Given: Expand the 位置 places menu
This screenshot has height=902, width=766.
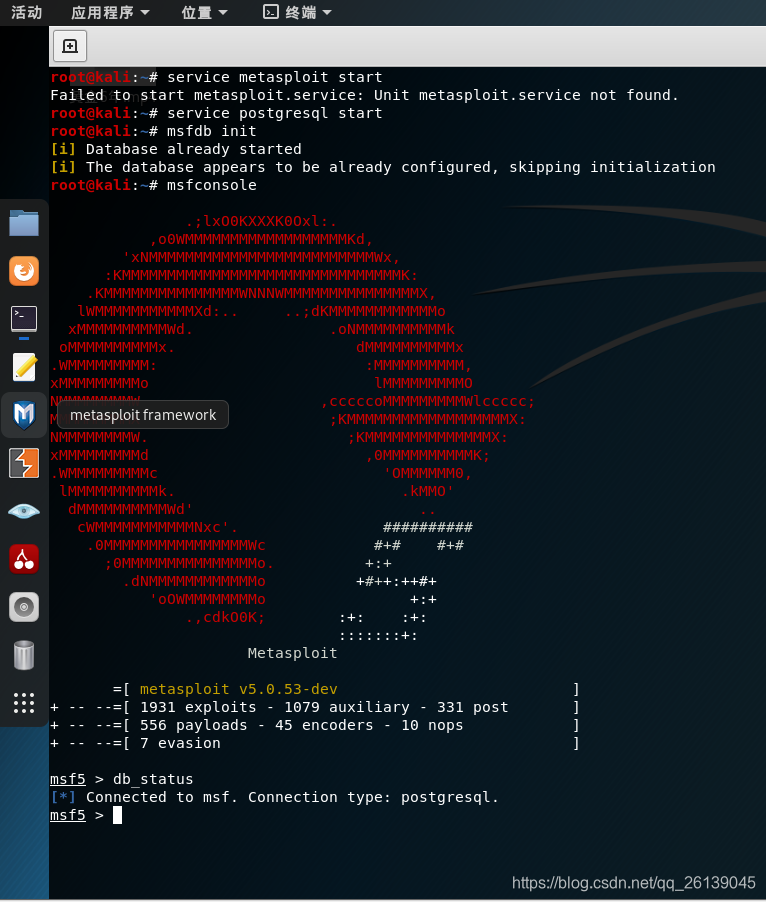Looking at the screenshot, I should point(204,12).
